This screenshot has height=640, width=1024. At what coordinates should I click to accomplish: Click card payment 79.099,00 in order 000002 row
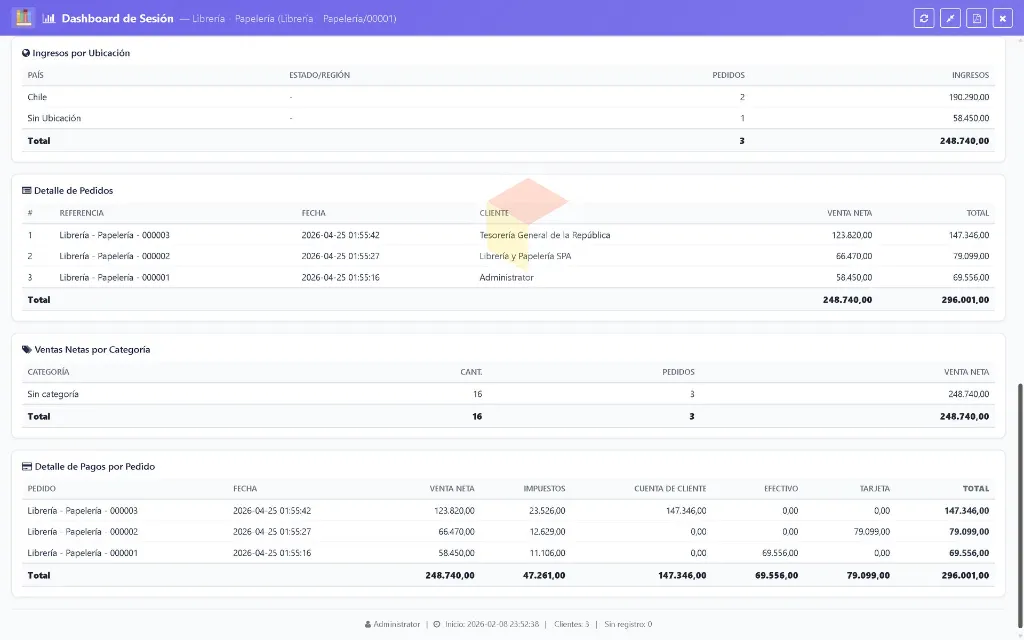pos(871,532)
